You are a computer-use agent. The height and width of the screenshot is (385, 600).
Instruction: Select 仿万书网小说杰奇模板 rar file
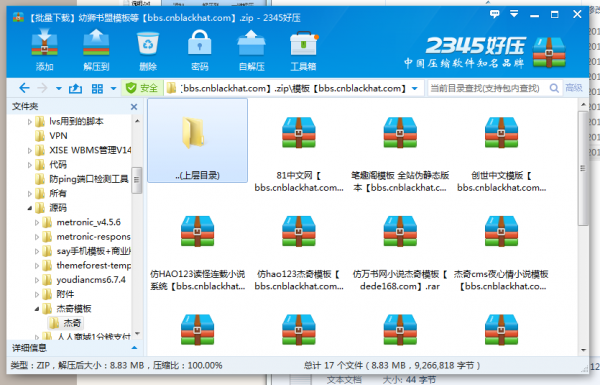(x=400, y=252)
